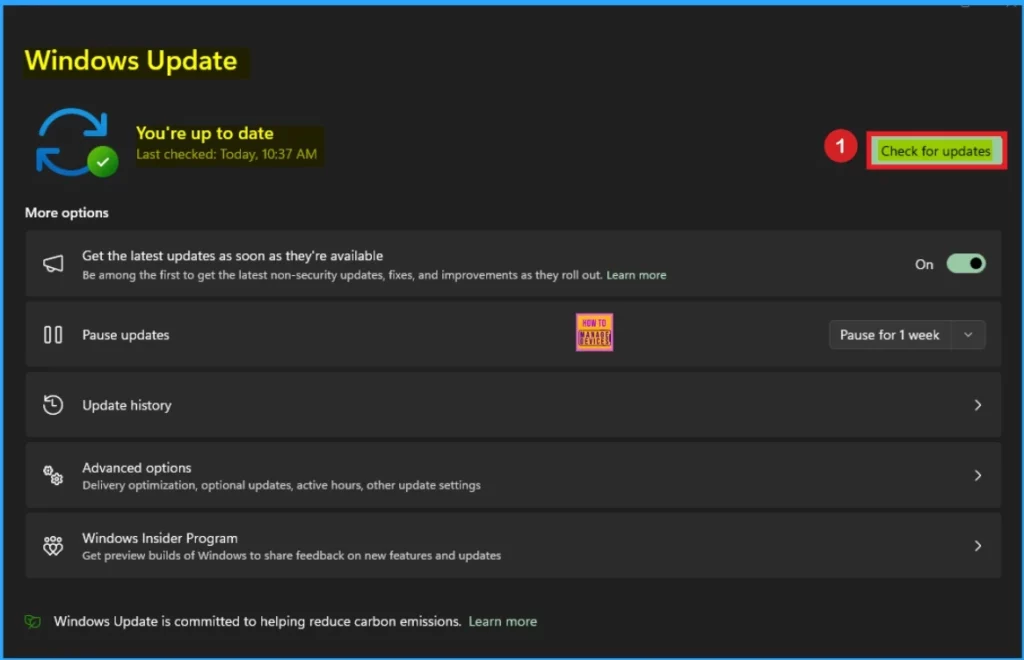Click the Update history clock icon
Screen dimensions: 1024x660
(53, 405)
